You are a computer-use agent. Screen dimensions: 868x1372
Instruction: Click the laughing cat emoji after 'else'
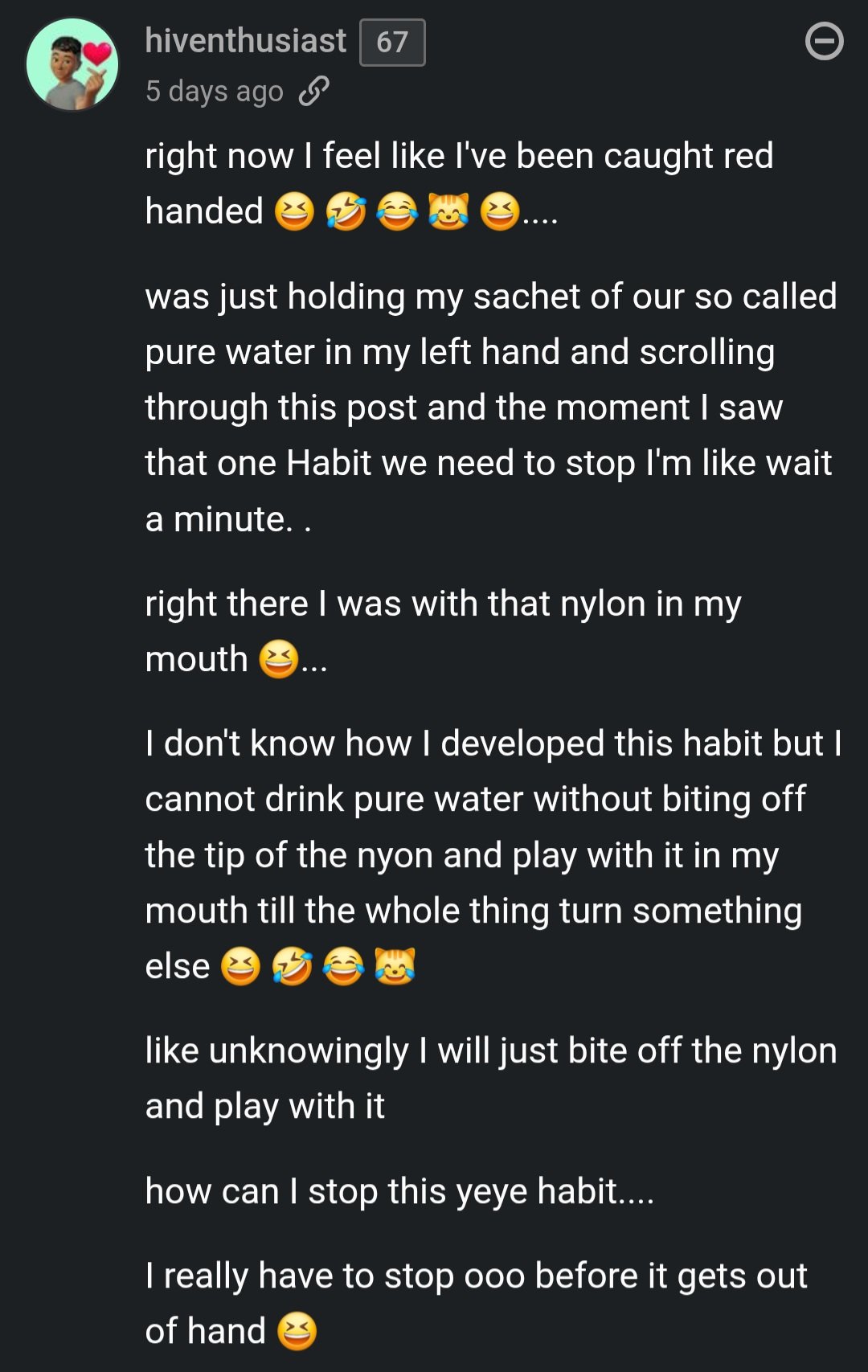(395, 967)
